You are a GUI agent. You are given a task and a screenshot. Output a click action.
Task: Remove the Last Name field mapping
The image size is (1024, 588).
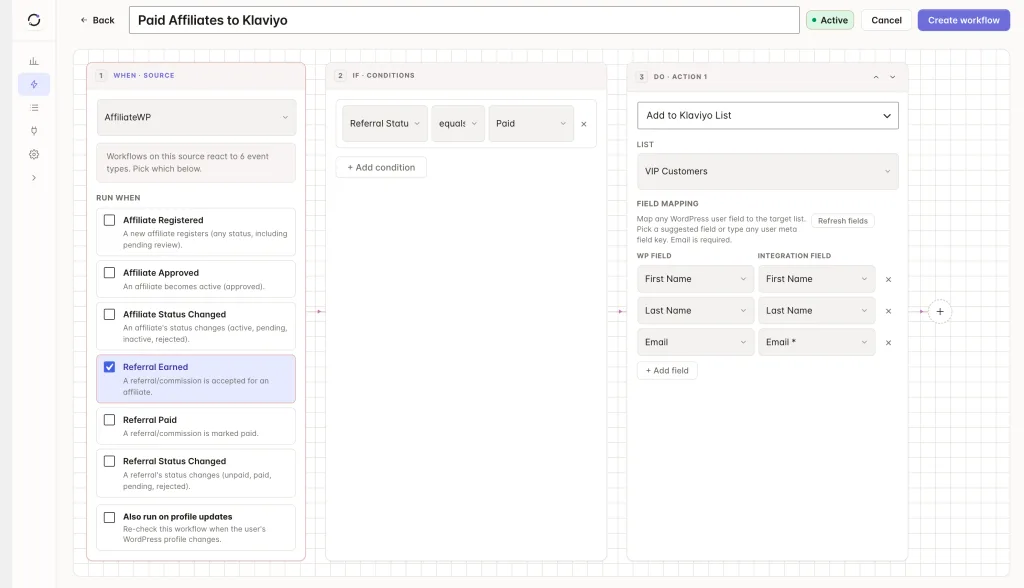point(888,311)
